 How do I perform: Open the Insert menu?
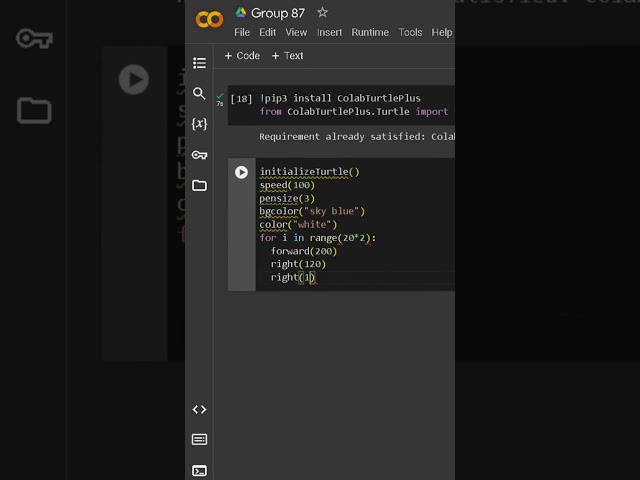(x=329, y=32)
